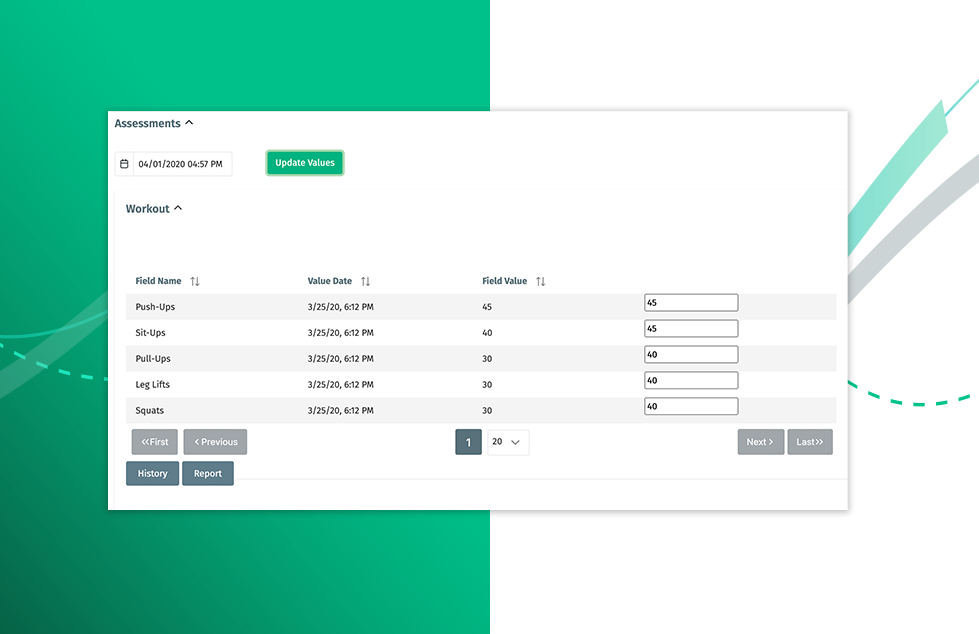Viewport: 979px width, 634px height.
Task: Sort by Value Date column arrows
Action: point(366,282)
